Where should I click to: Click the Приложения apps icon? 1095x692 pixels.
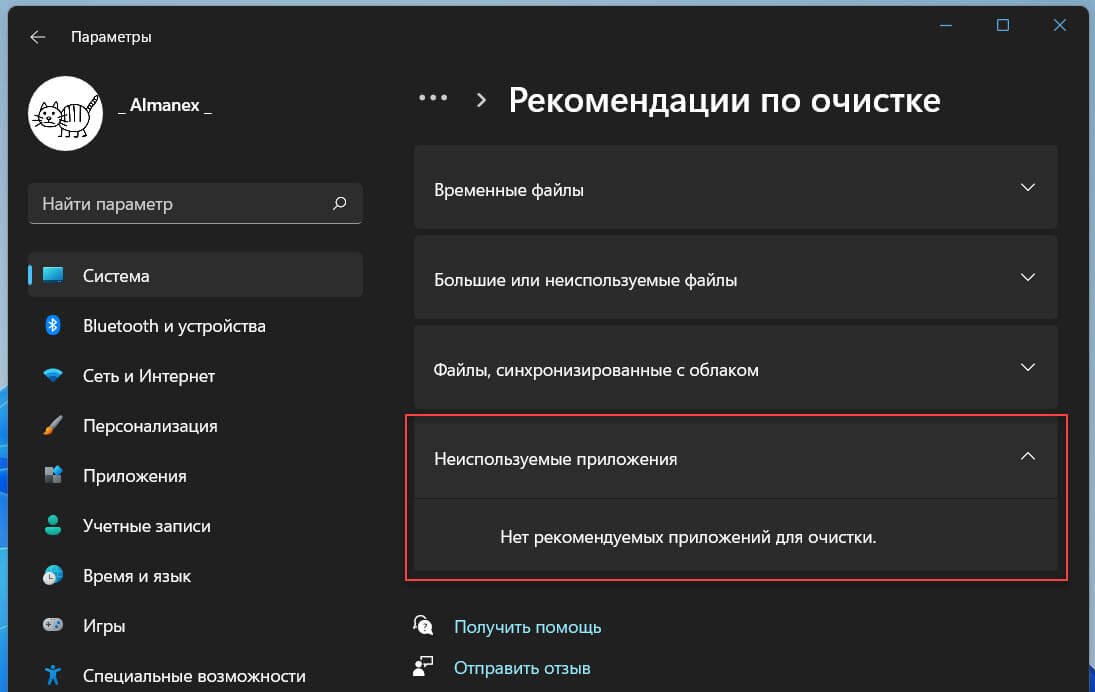pyautogui.click(x=53, y=475)
